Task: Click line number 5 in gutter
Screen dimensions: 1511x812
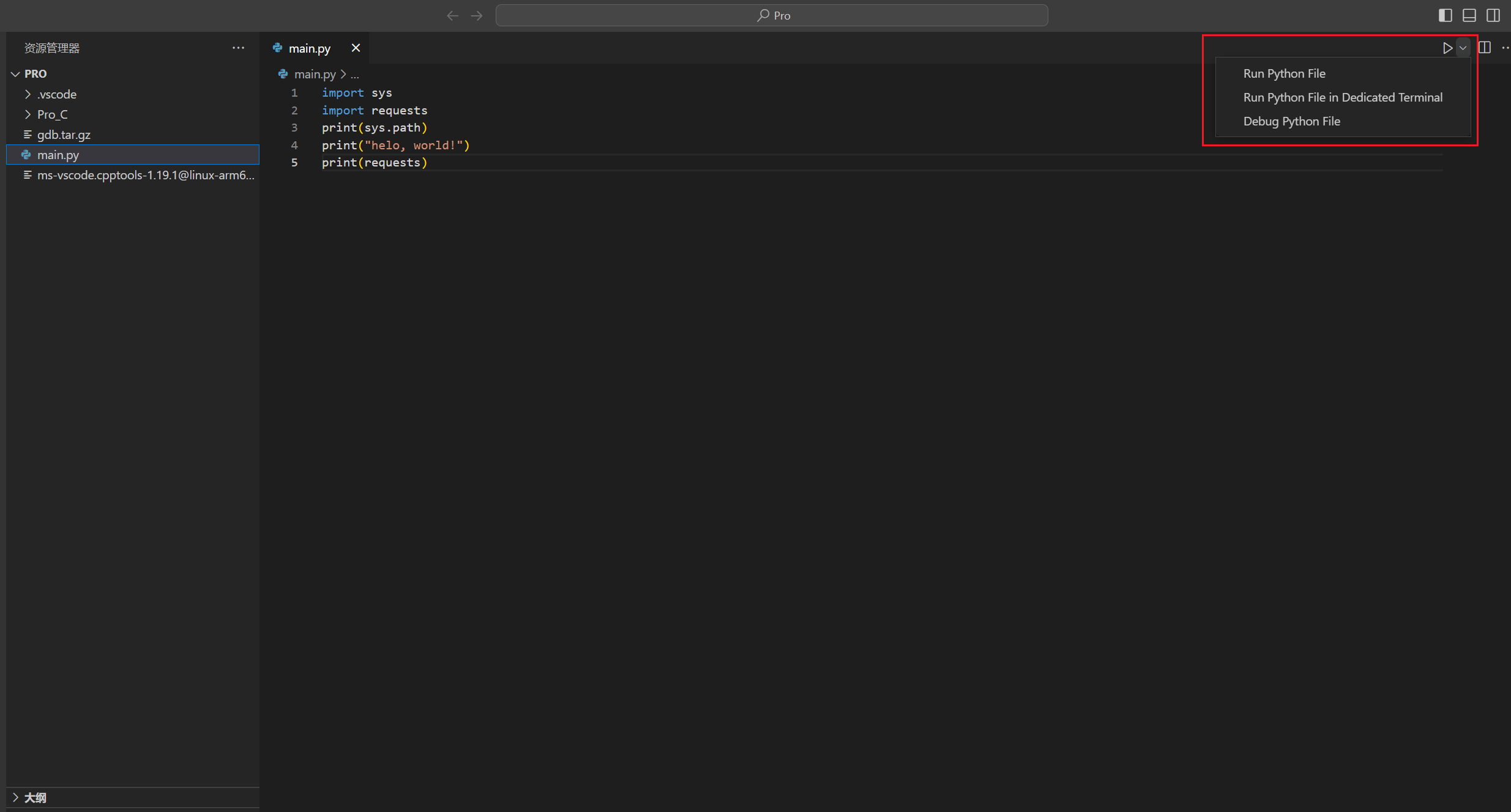Action: (294, 162)
